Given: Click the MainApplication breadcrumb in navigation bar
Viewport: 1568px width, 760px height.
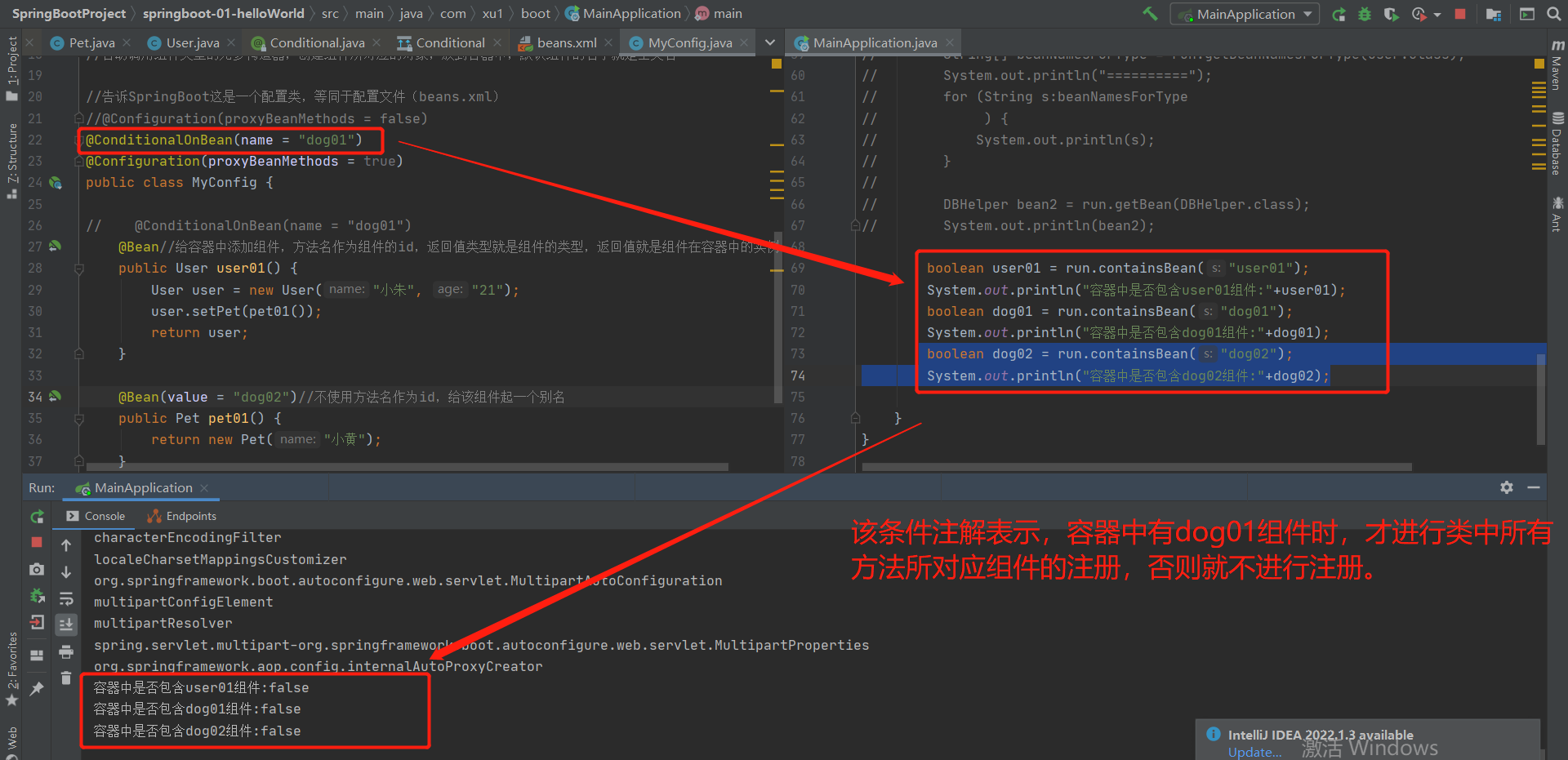Looking at the screenshot, I should point(623,13).
